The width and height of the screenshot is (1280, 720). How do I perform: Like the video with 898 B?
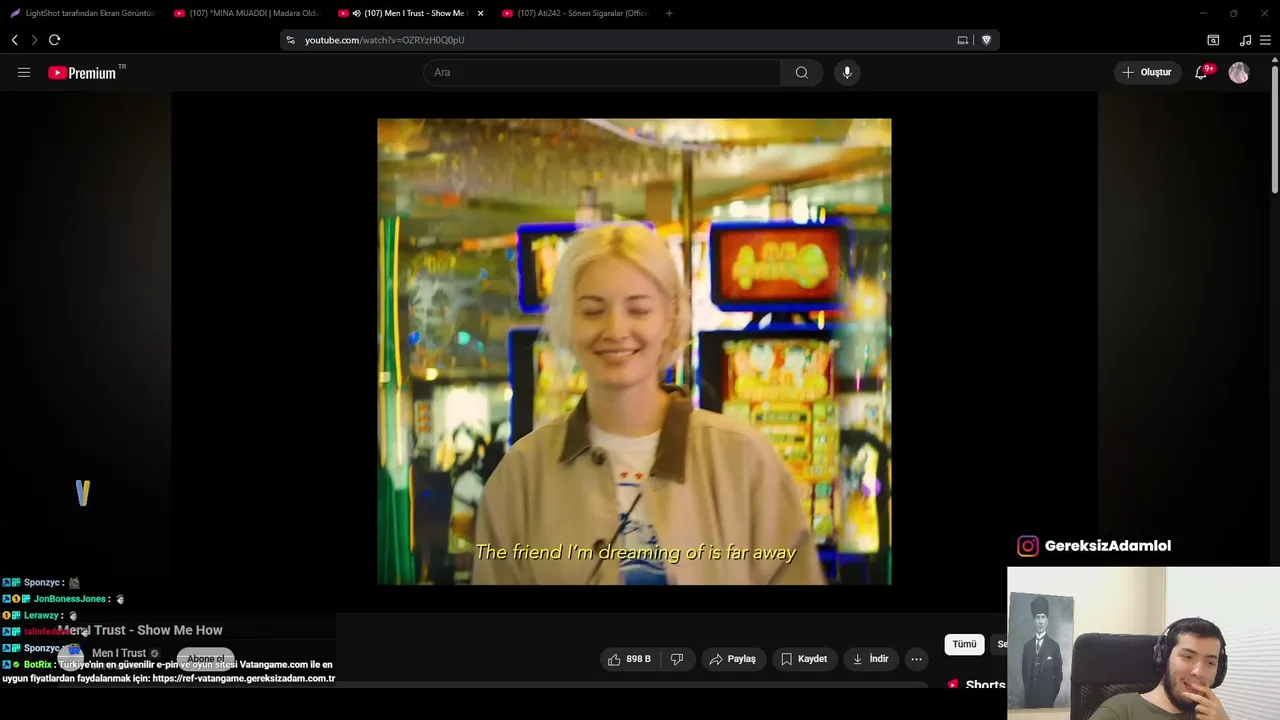click(x=630, y=659)
